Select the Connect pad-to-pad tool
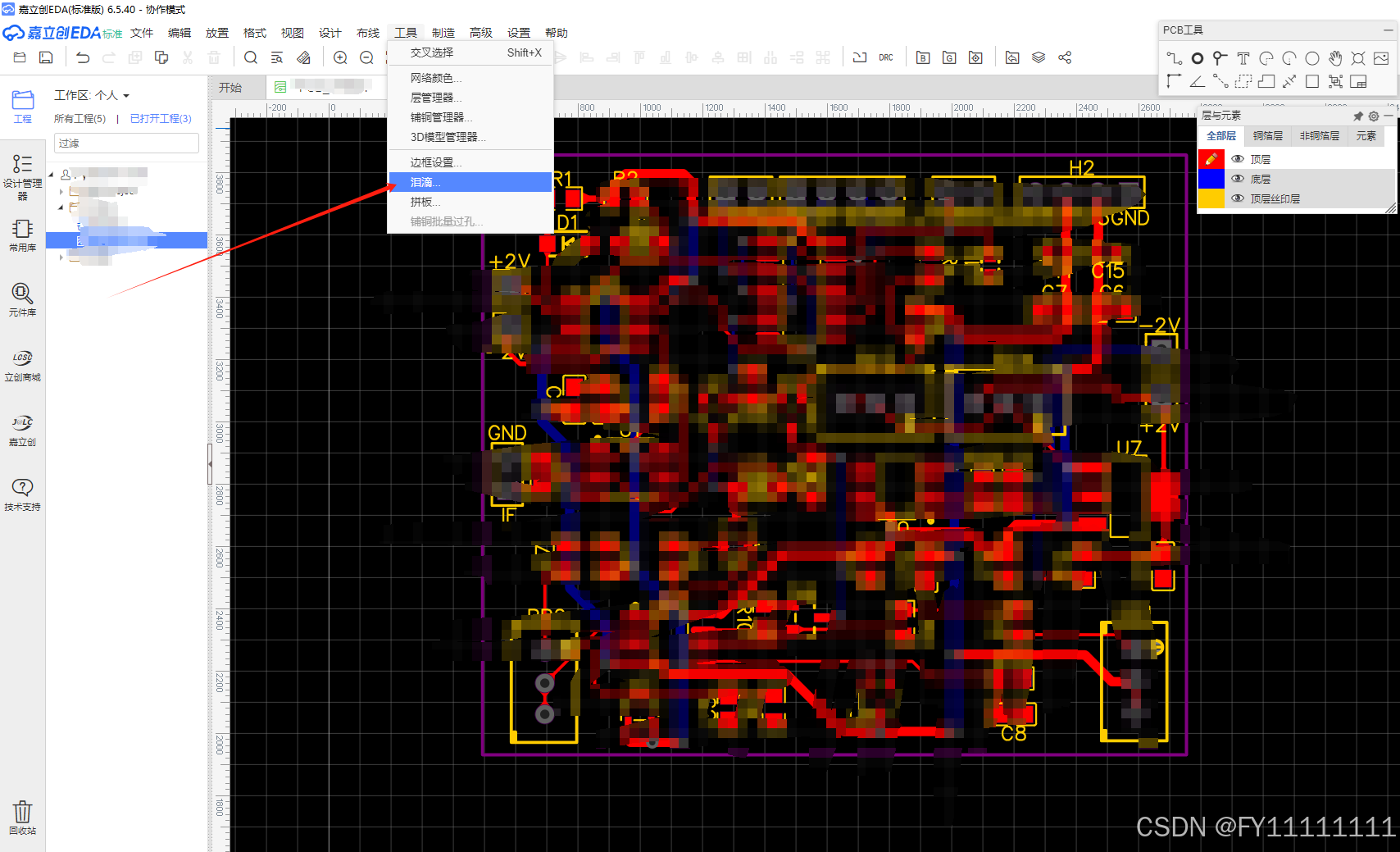This screenshot has width=1400, height=852. (x=1220, y=81)
